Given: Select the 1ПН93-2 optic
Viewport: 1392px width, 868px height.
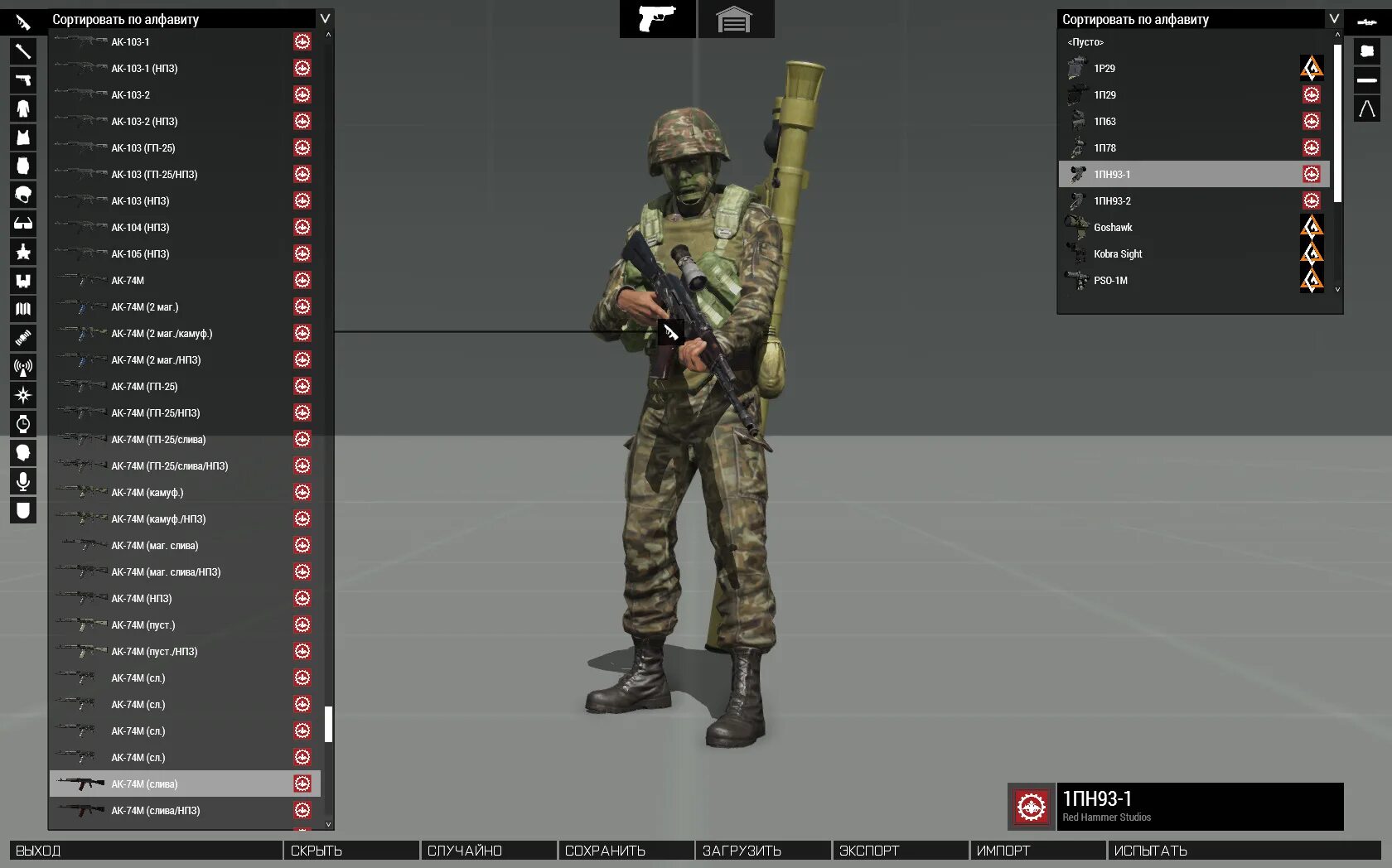Looking at the screenshot, I should pos(1194,200).
